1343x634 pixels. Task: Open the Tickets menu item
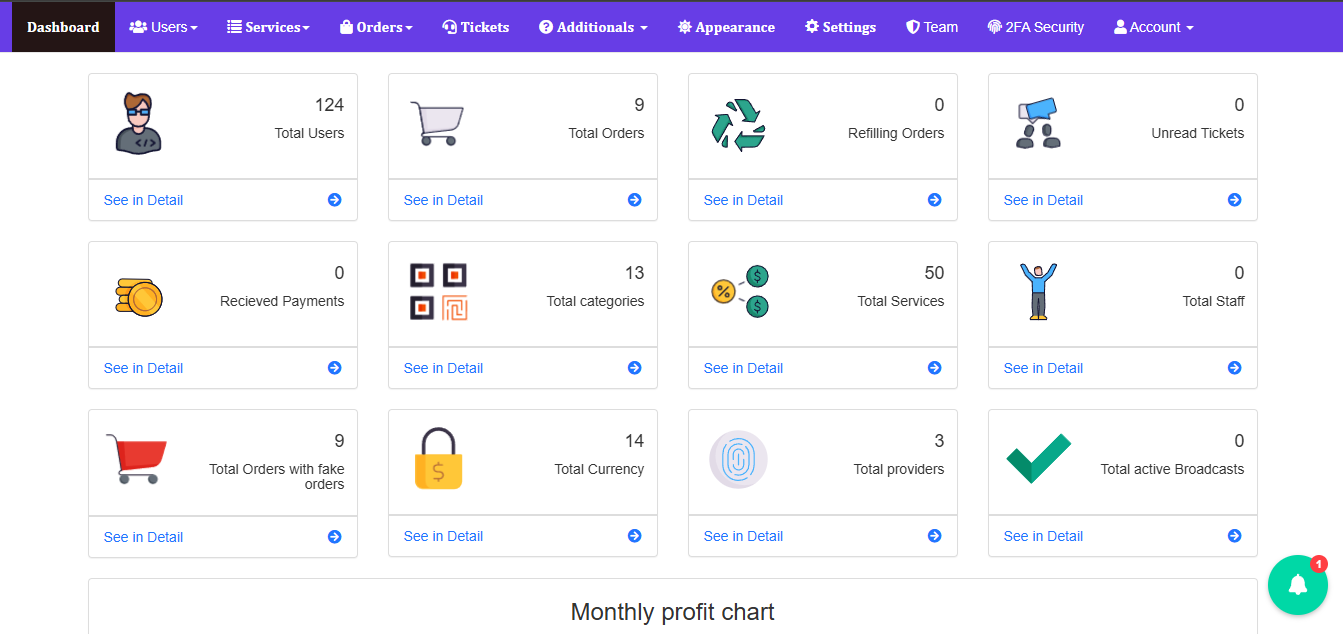tap(475, 27)
